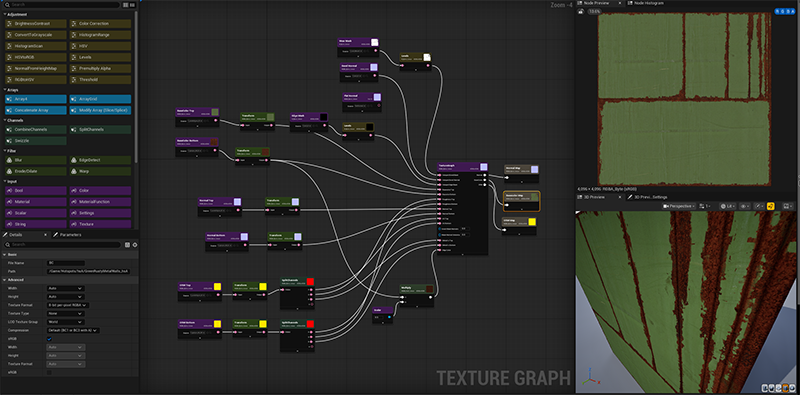The height and width of the screenshot is (395, 800).
Task: Click the Path input field
Action: [88, 271]
